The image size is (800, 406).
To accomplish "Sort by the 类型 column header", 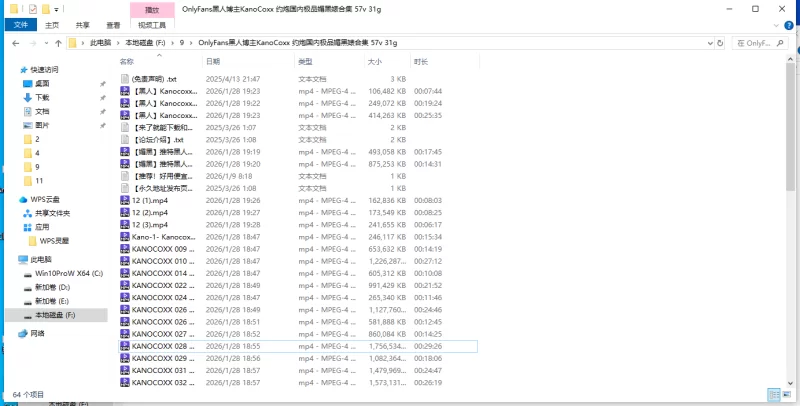I will click(305, 62).
